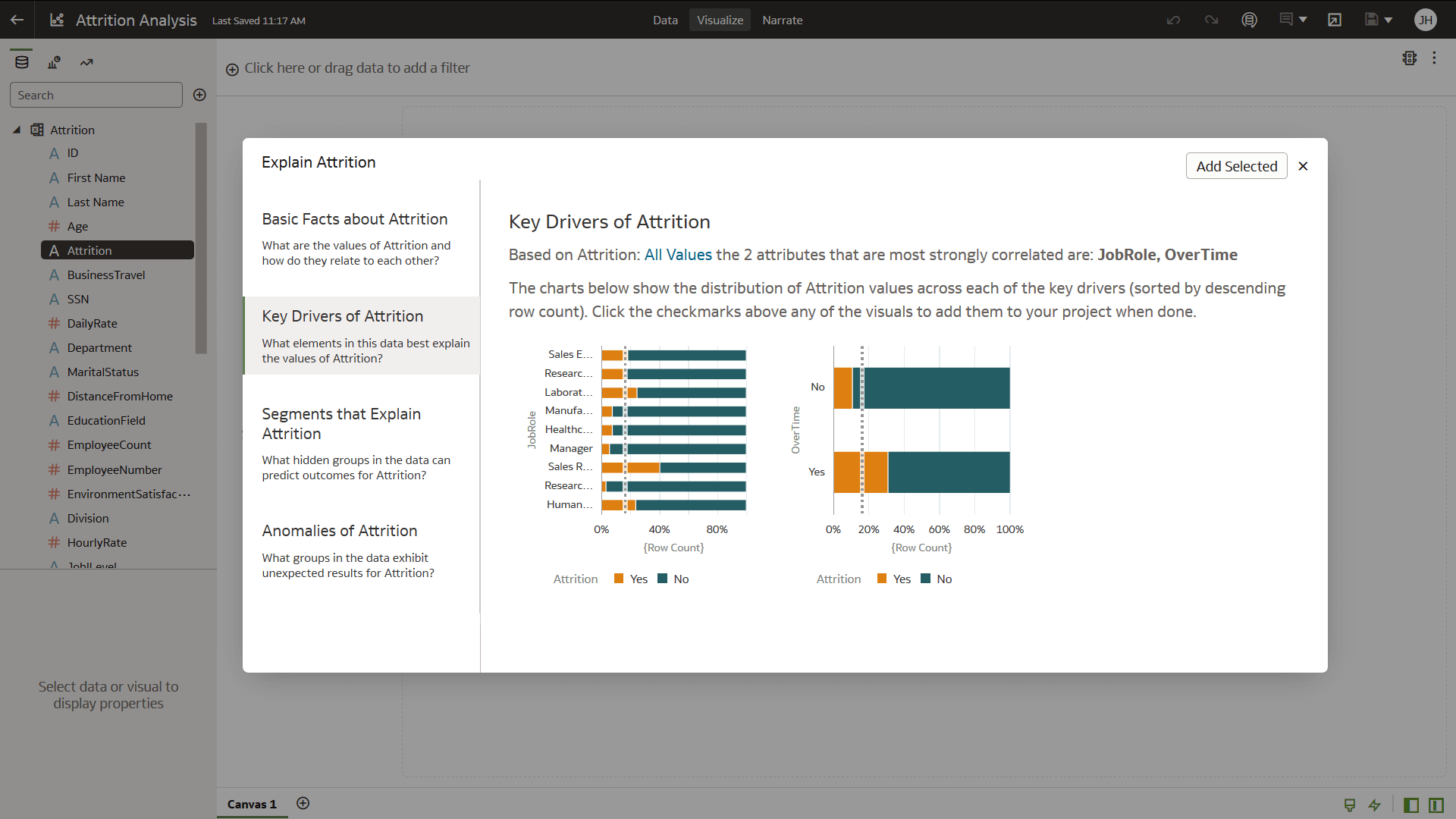
Task: Select the paintbrush icon in the bottom status bar
Action: pyautogui.click(x=1350, y=805)
